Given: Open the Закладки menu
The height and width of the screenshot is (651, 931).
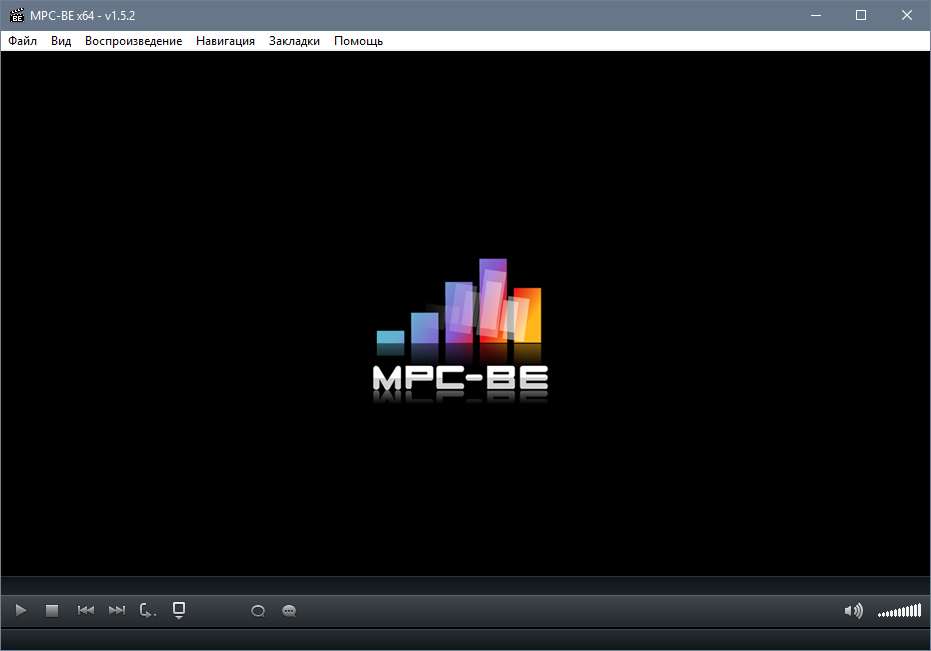Looking at the screenshot, I should tap(294, 41).
